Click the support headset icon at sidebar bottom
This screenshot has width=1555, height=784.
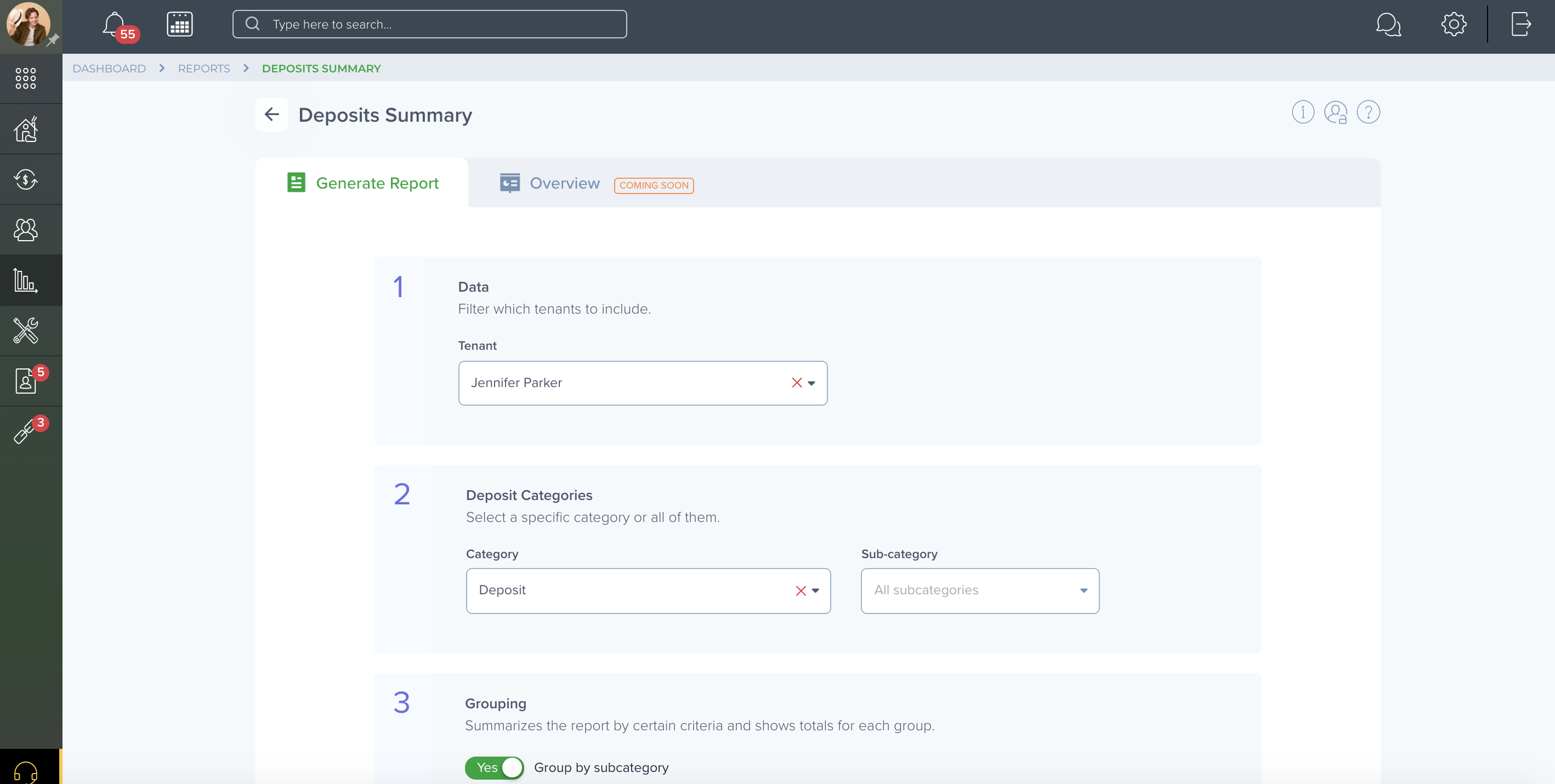pyautogui.click(x=25, y=771)
